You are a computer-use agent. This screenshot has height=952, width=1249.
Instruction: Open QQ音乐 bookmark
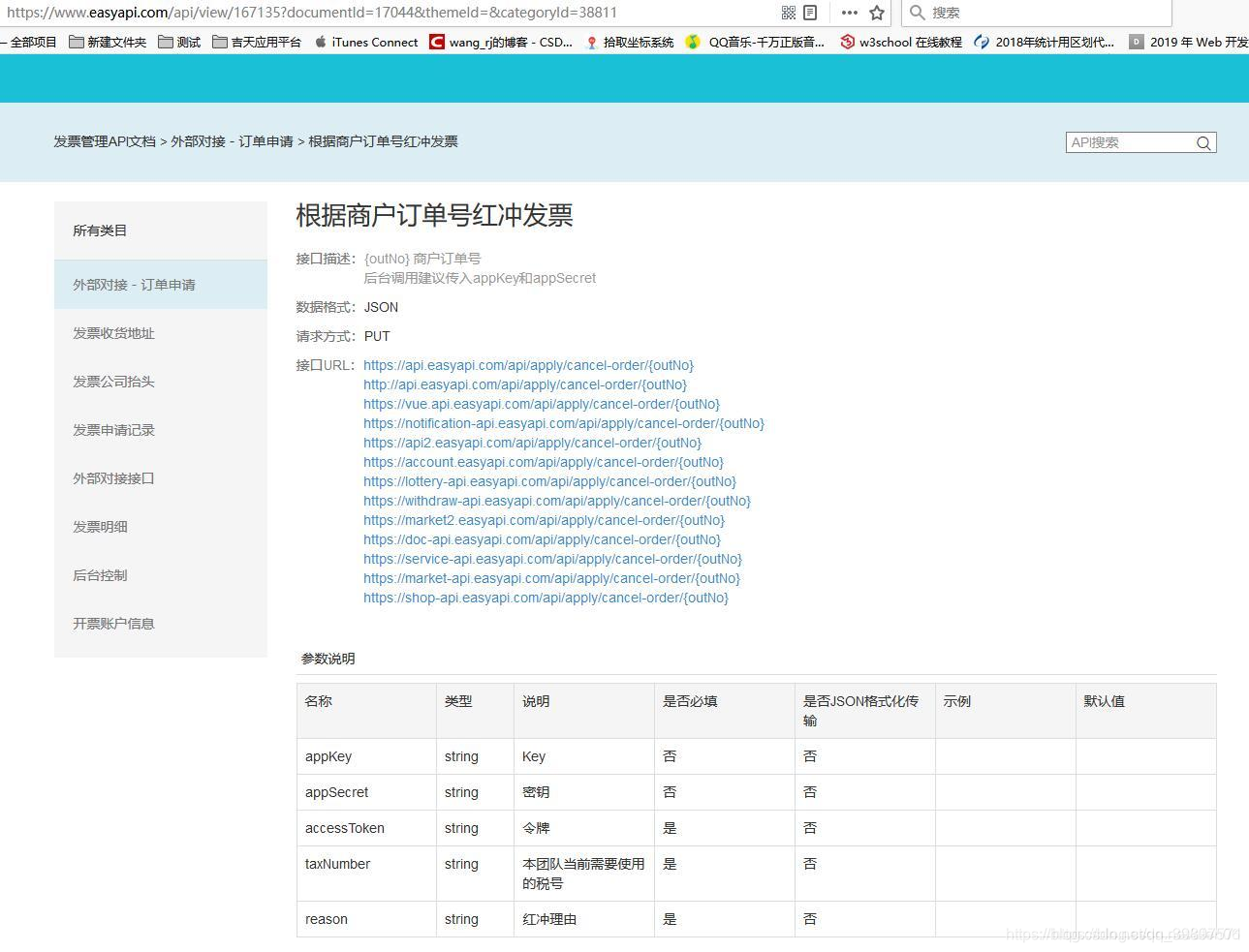[755, 42]
